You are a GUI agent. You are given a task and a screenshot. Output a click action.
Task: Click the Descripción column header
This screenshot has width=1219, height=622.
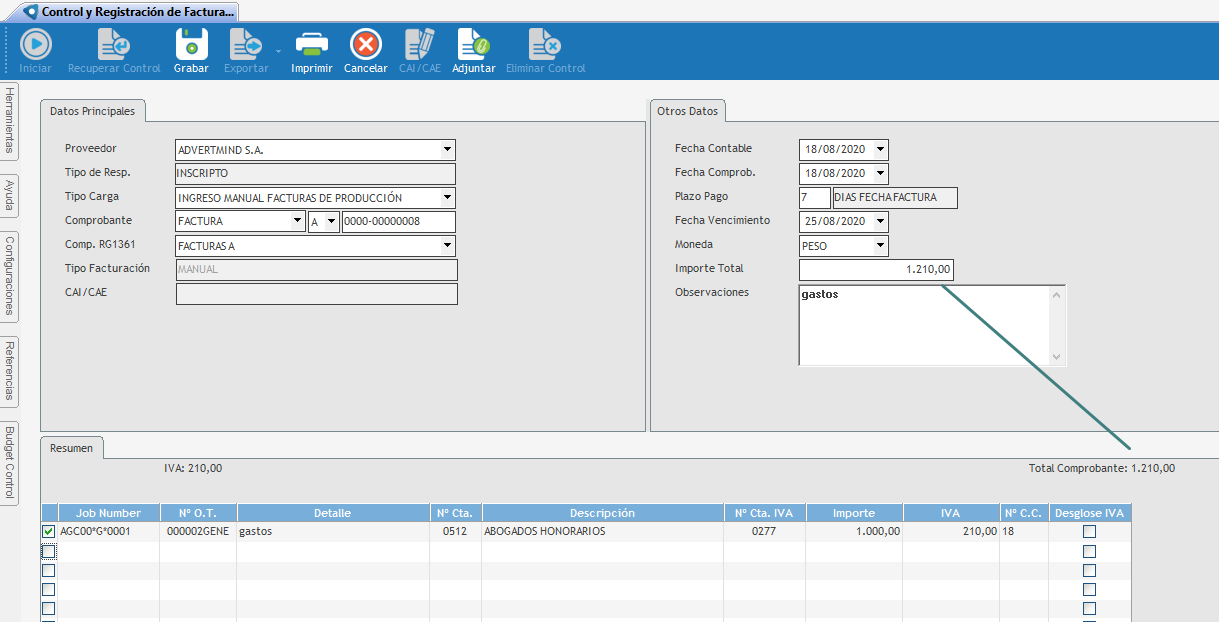[x=602, y=513]
